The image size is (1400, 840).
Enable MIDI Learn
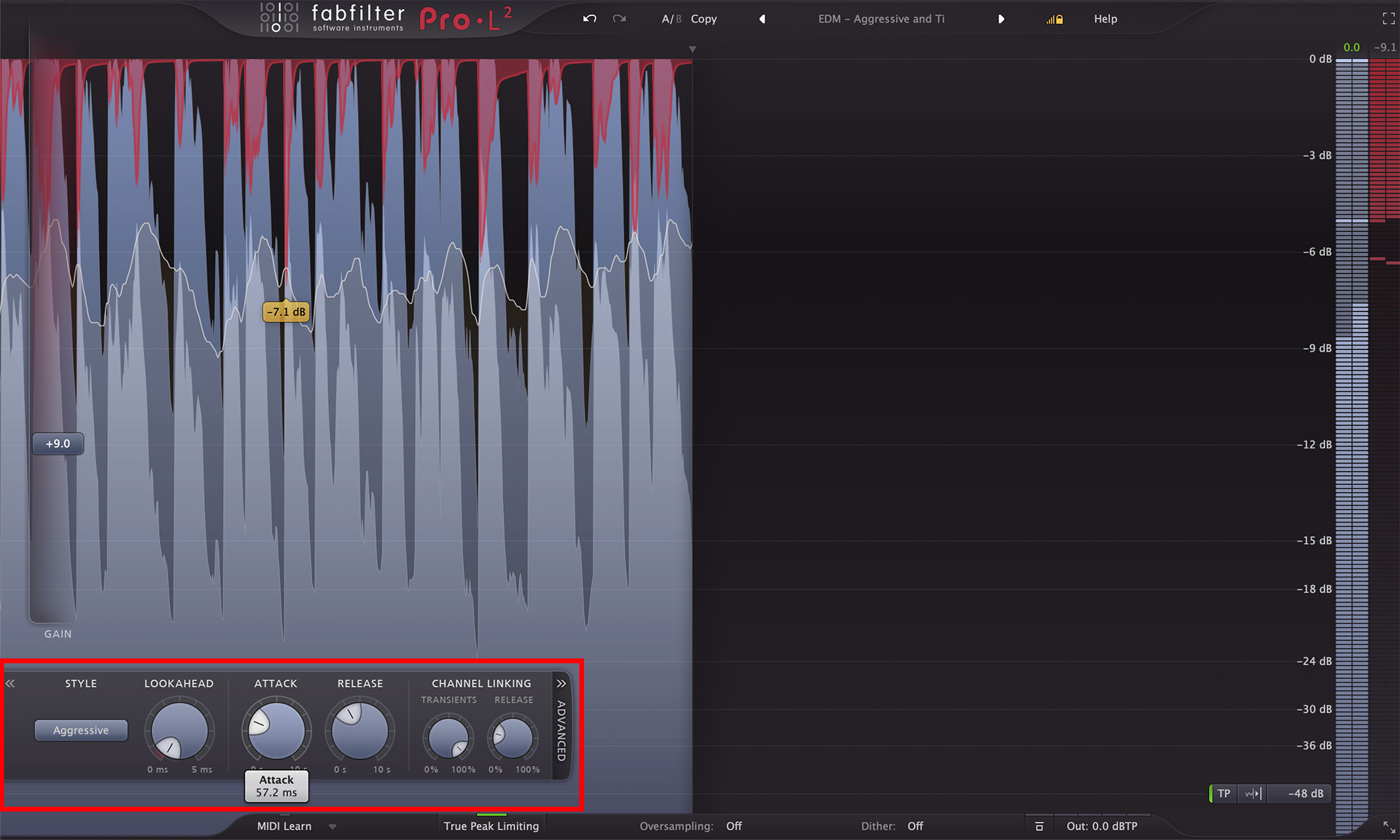[284, 826]
